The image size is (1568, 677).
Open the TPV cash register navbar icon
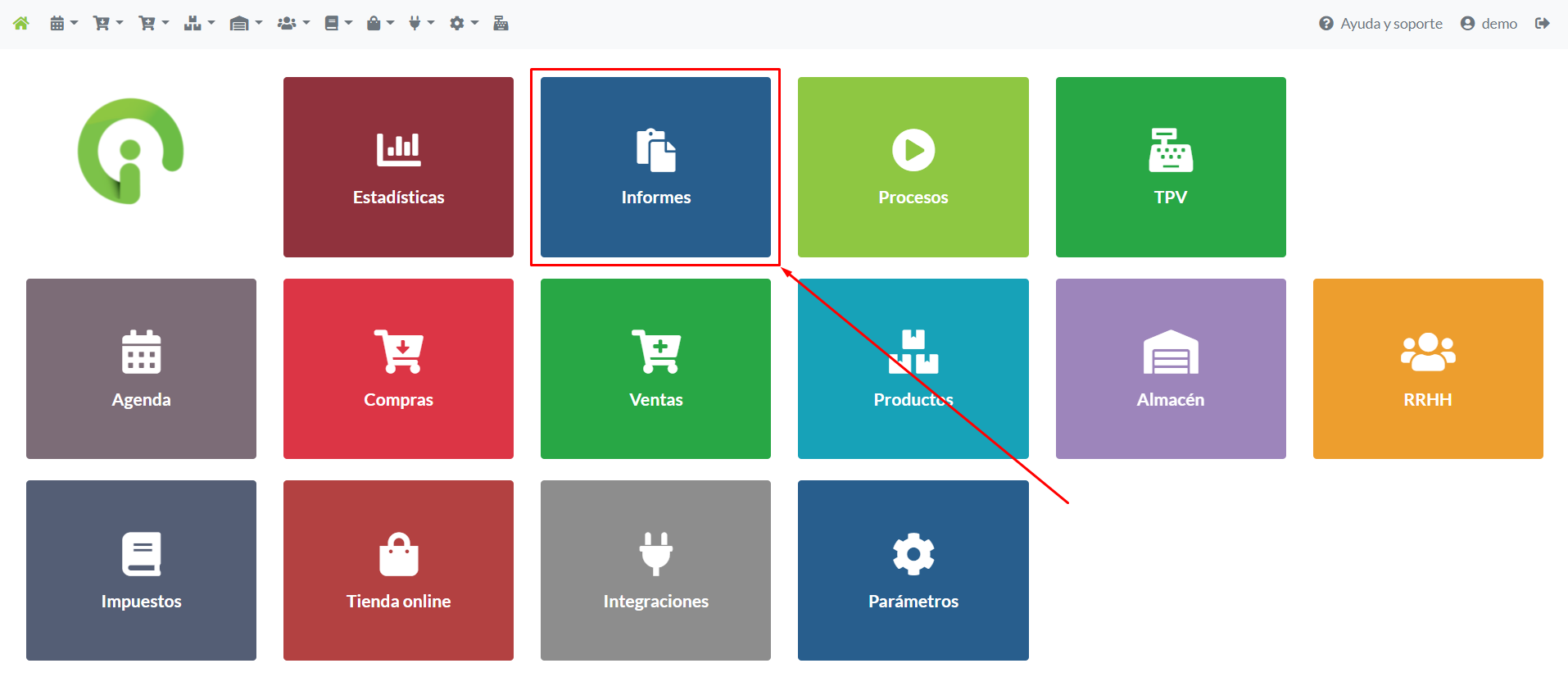pos(501,24)
